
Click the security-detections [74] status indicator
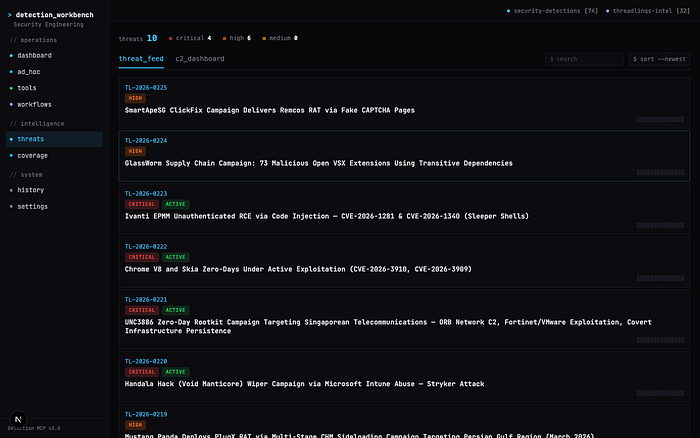point(552,11)
